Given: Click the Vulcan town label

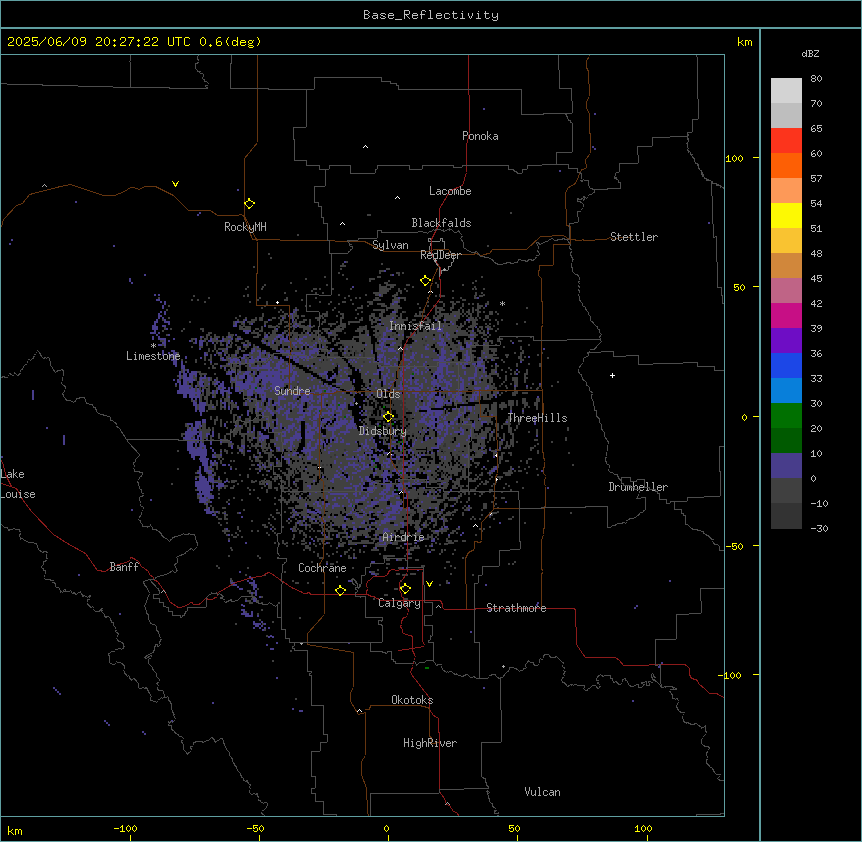Looking at the screenshot, I should 543,792.
